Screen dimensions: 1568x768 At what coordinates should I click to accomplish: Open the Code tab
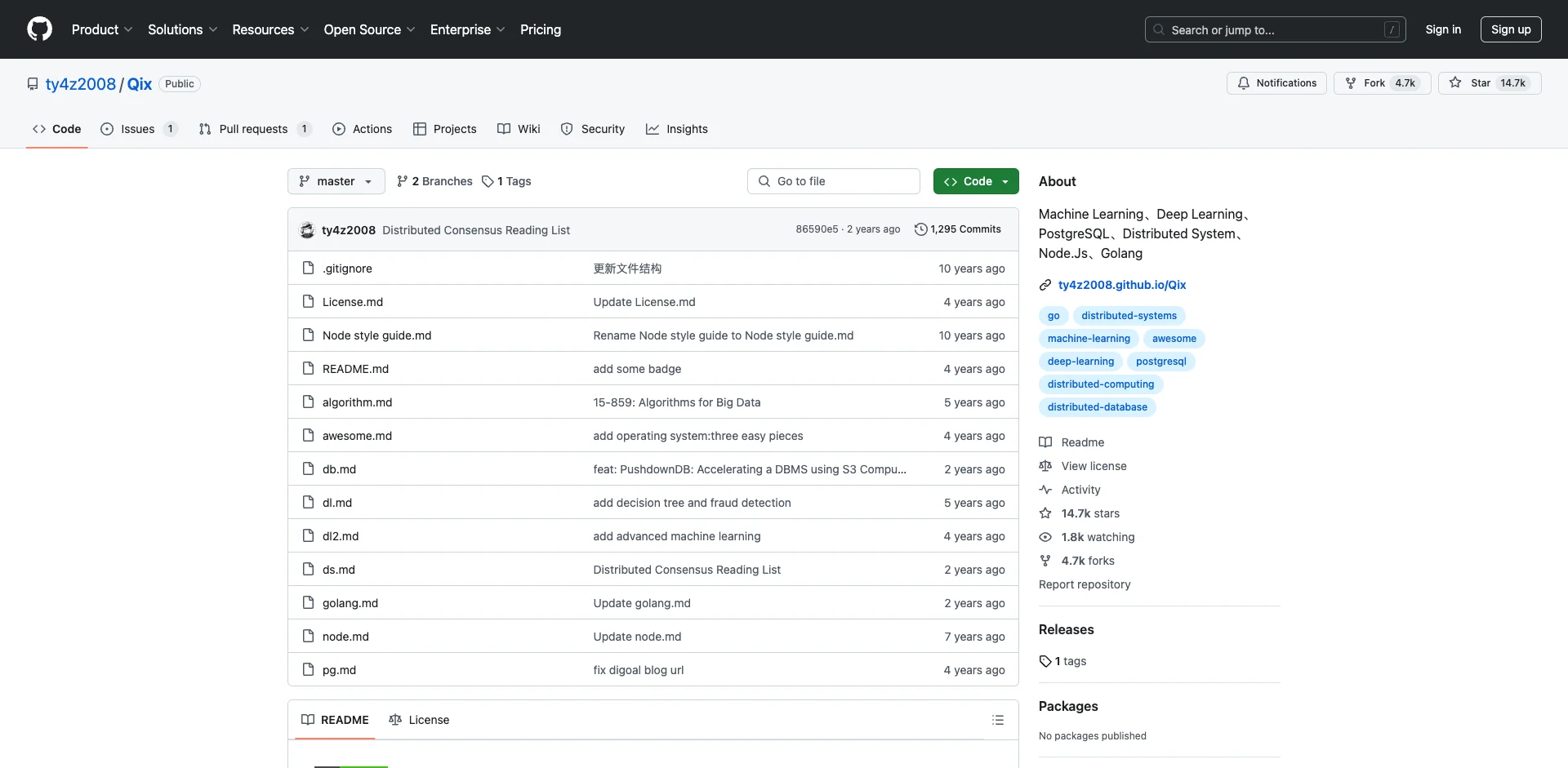[x=57, y=129]
